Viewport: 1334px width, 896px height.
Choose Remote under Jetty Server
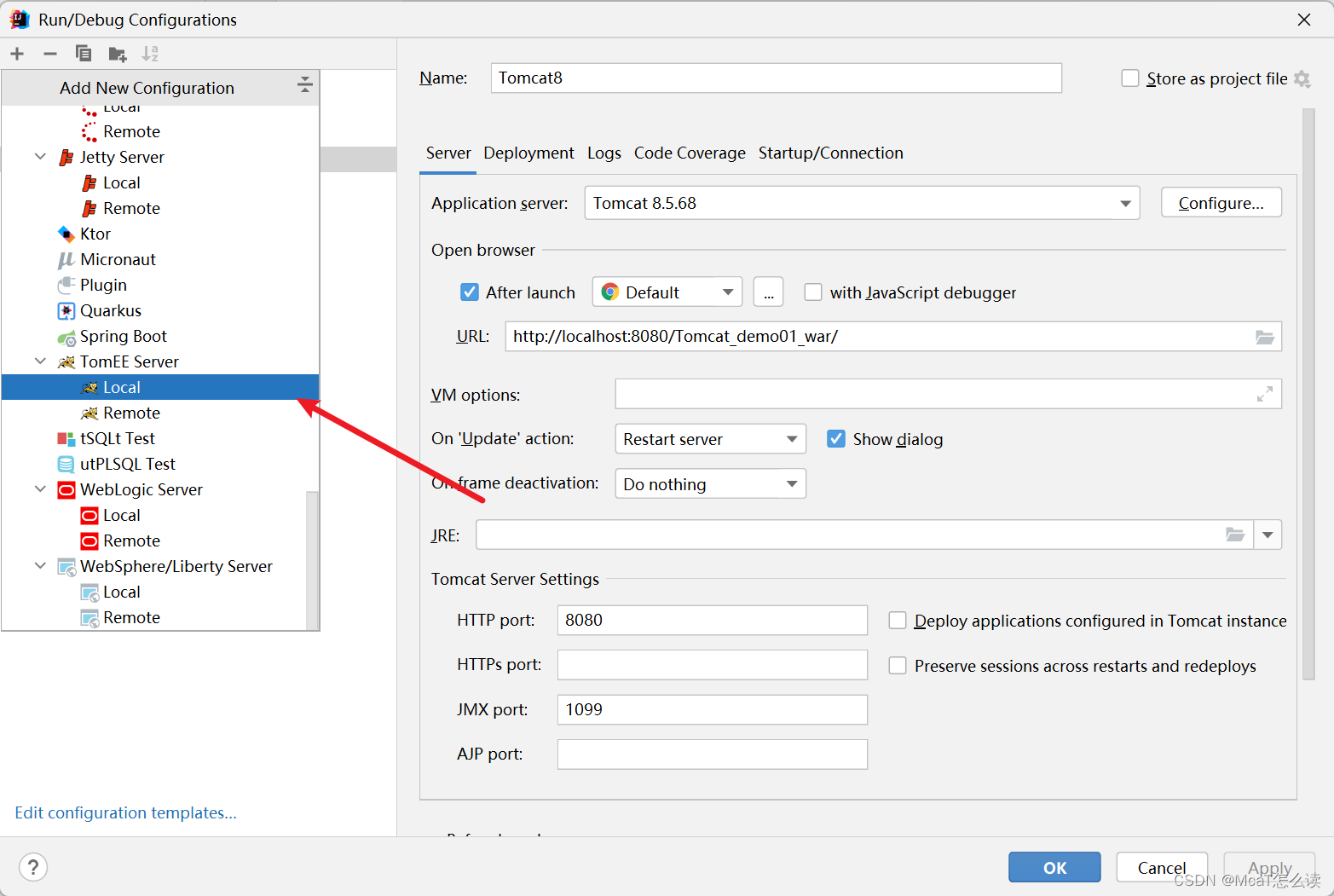pos(131,208)
